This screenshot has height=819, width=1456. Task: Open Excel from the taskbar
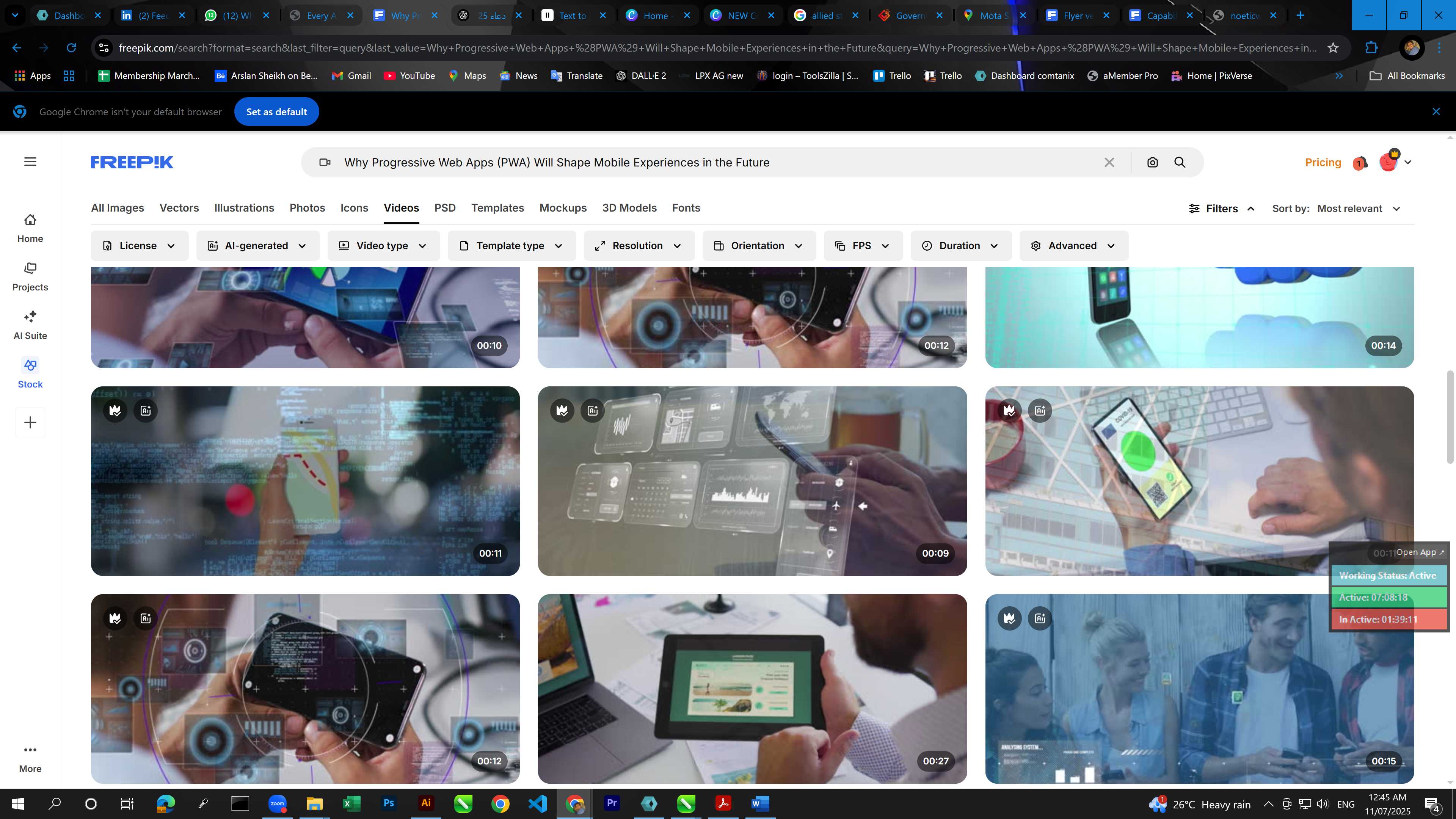pyautogui.click(x=351, y=803)
